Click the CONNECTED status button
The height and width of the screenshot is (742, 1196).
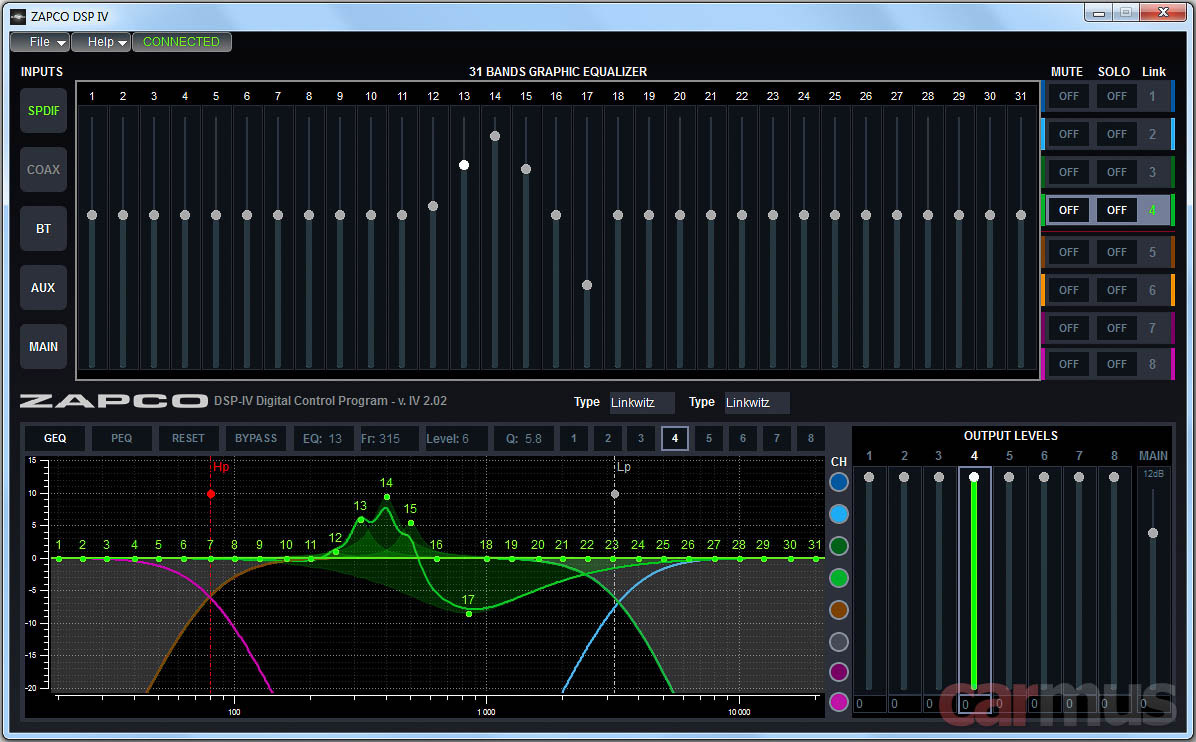182,42
